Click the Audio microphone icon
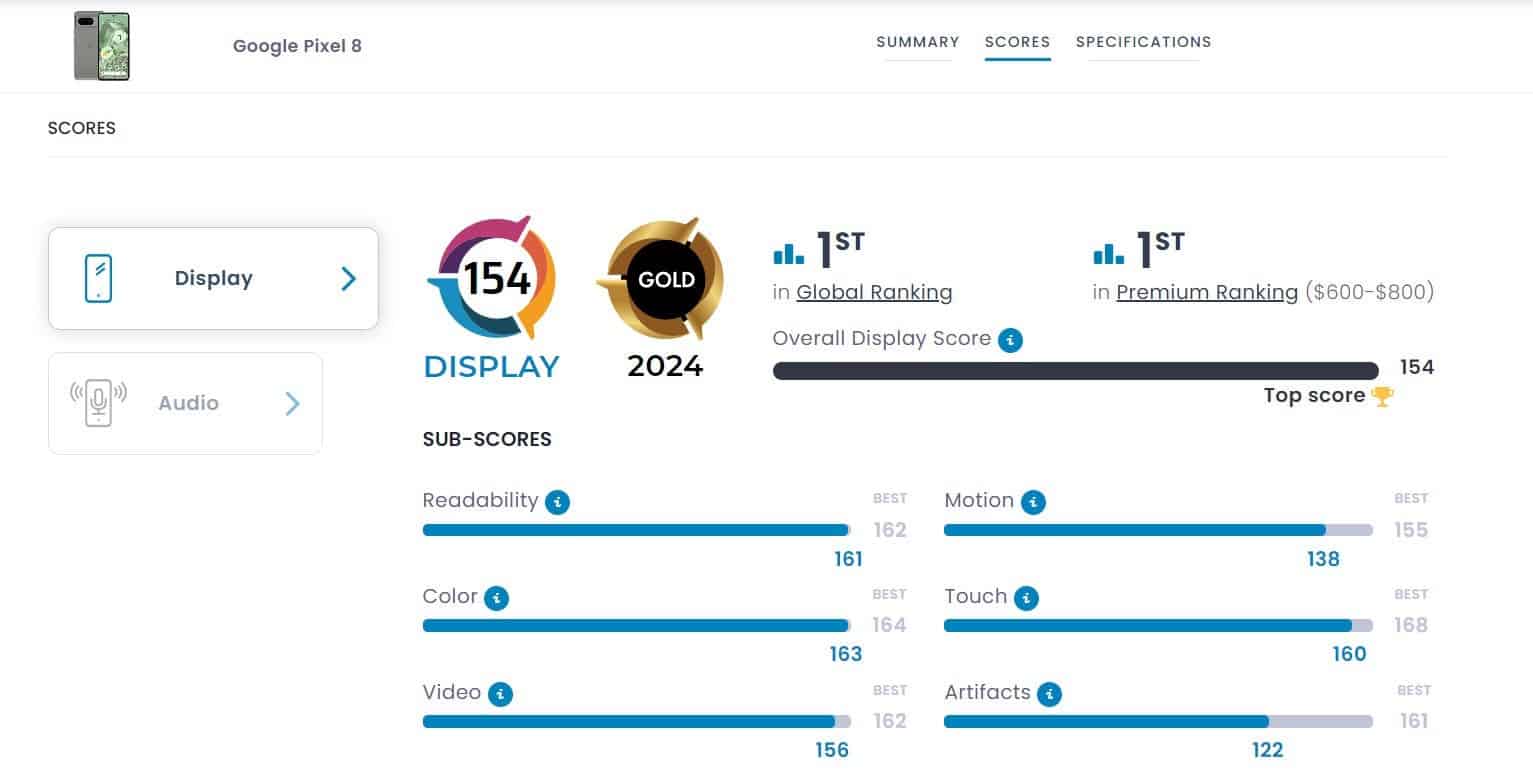The image size is (1533, 781). point(98,403)
